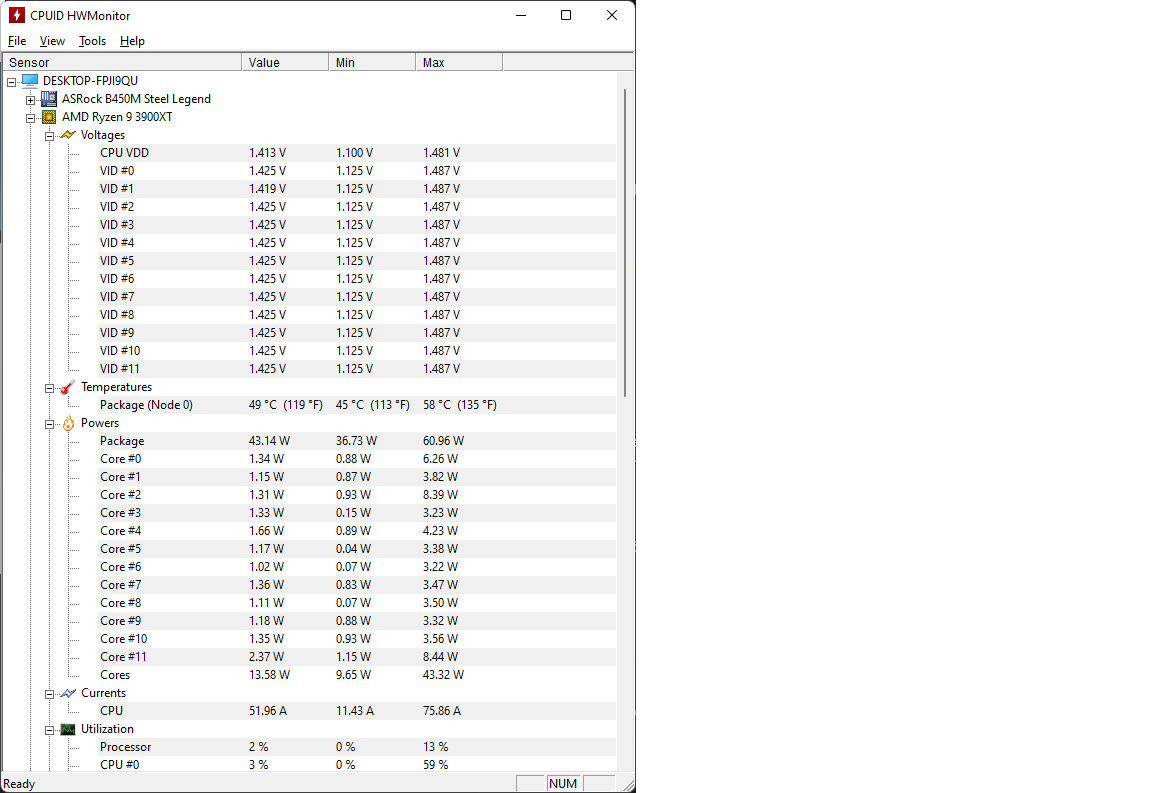Click the Min column header
This screenshot has height=793, width=1152.
(372, 62)
